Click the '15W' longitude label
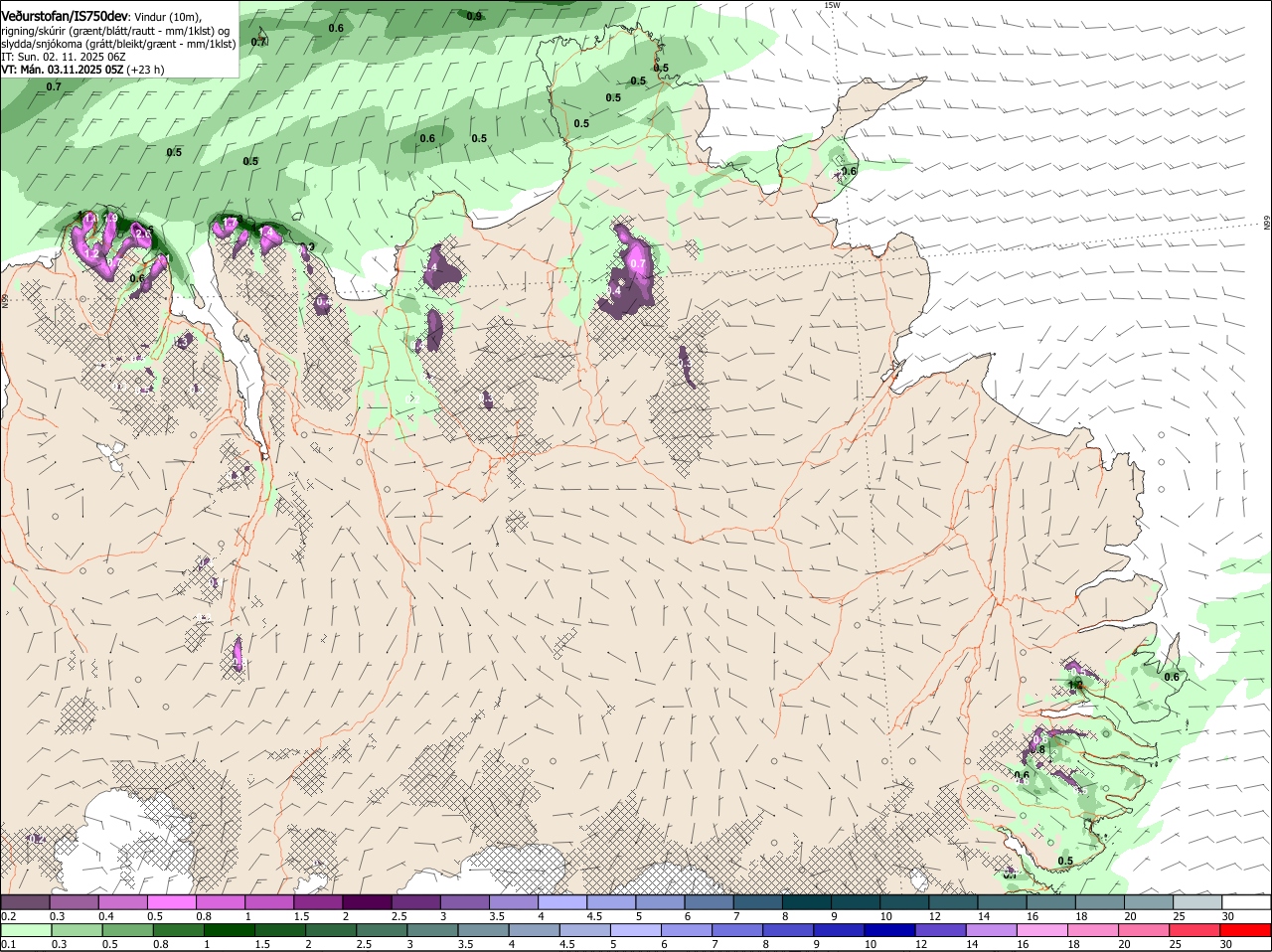 point(832,5)
